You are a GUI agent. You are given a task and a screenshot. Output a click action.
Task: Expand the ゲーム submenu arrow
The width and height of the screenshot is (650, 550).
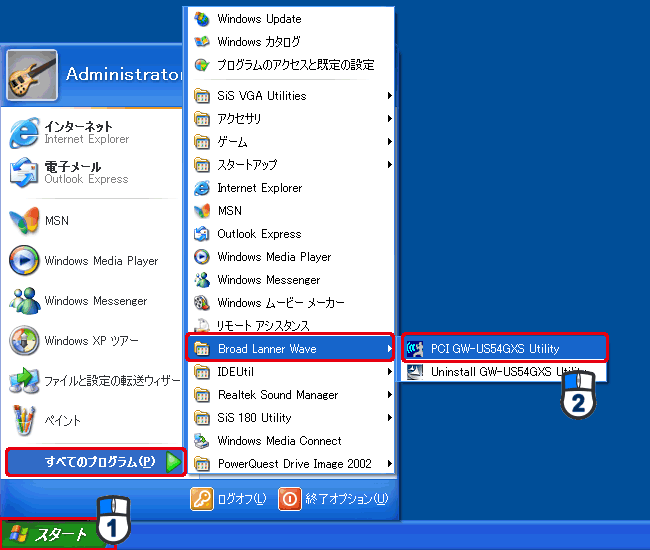pyautogui.click(x=389, y=142)
